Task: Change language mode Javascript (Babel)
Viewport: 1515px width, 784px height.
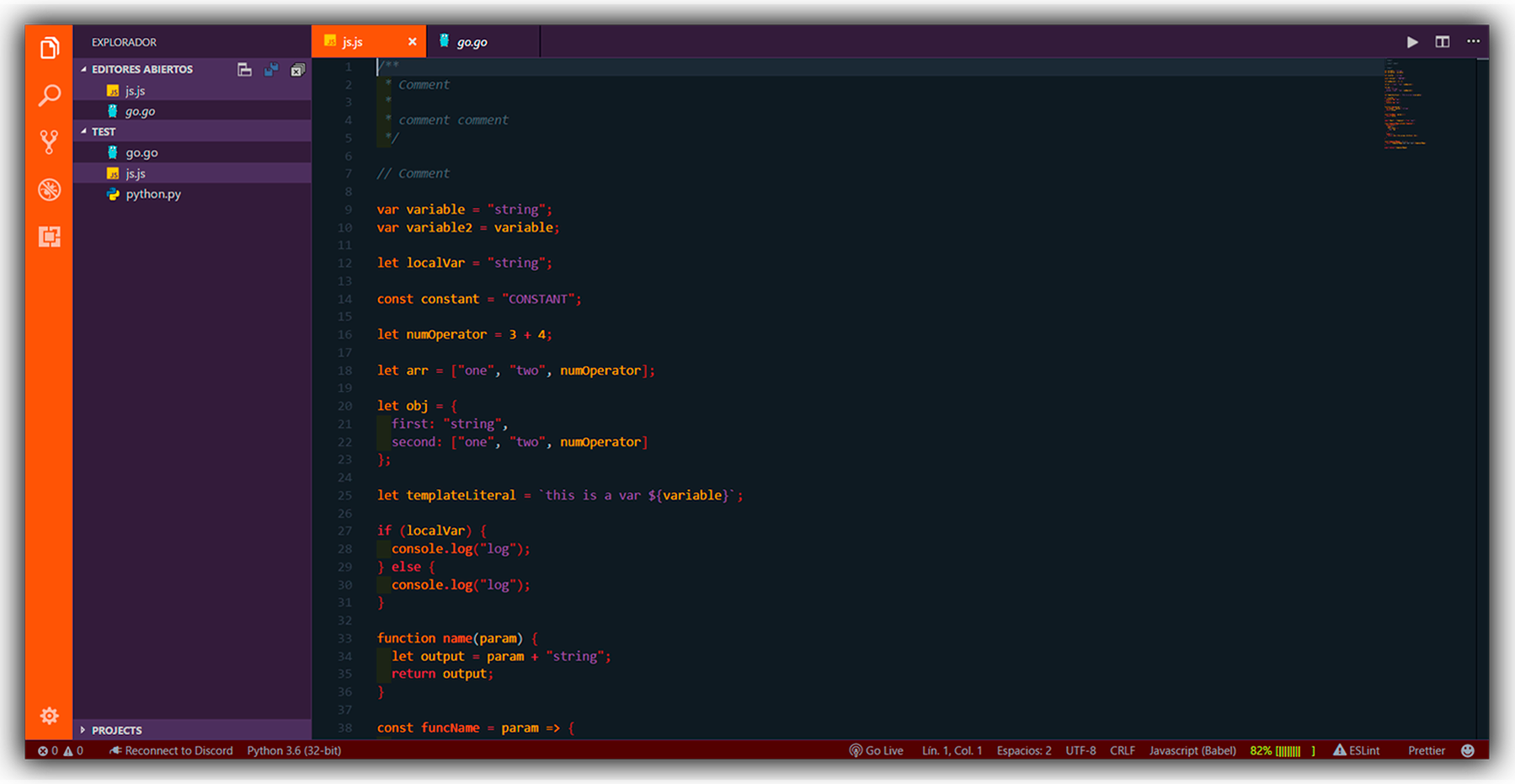Action: (x=1192, y=750)
